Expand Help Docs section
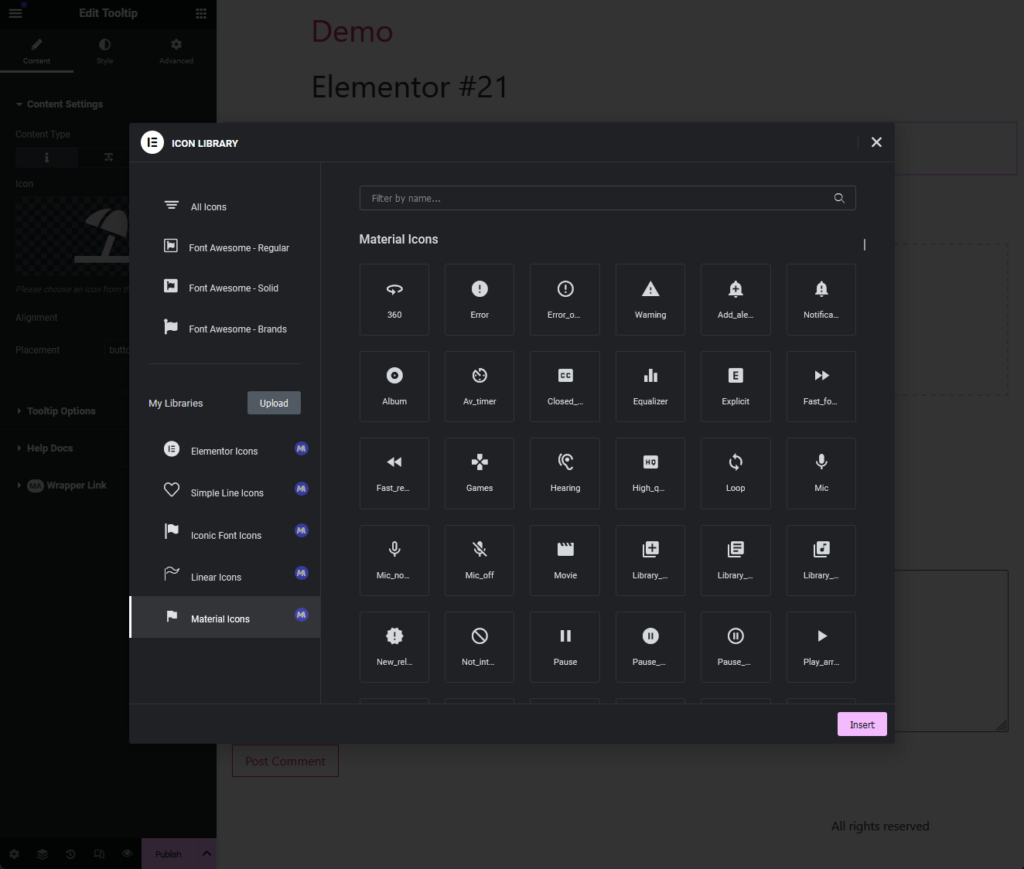 point(50,448)
